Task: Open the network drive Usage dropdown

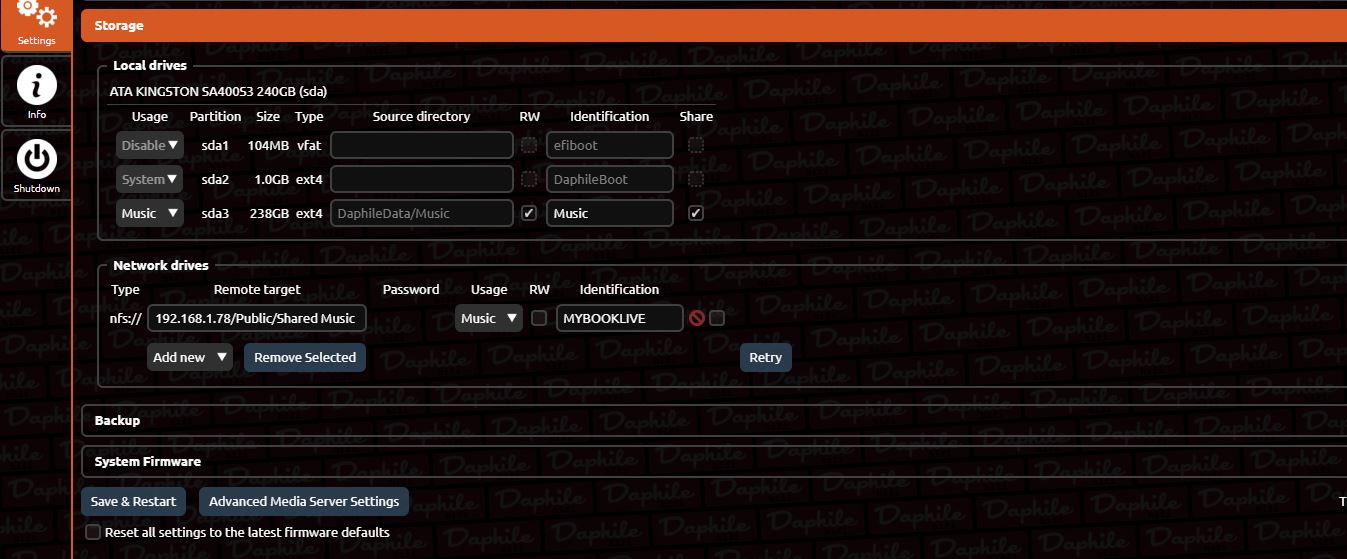Action: [x=489, y=318]
